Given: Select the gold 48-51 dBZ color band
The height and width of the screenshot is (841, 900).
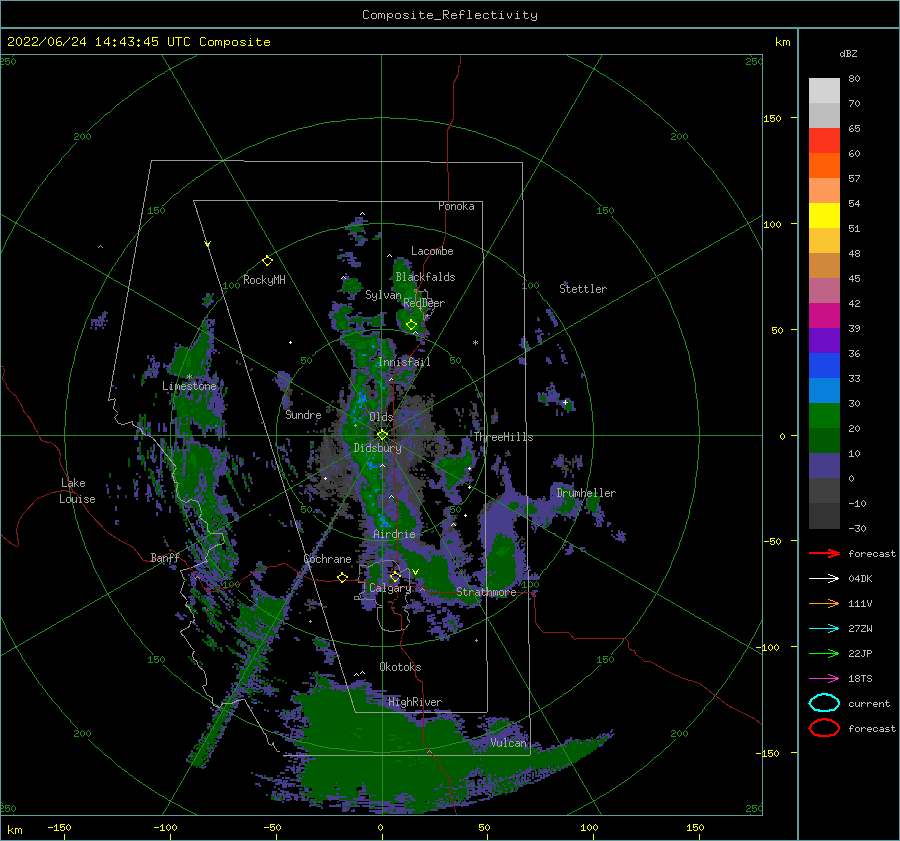Looking at the screenshot, I should point(824,241).
